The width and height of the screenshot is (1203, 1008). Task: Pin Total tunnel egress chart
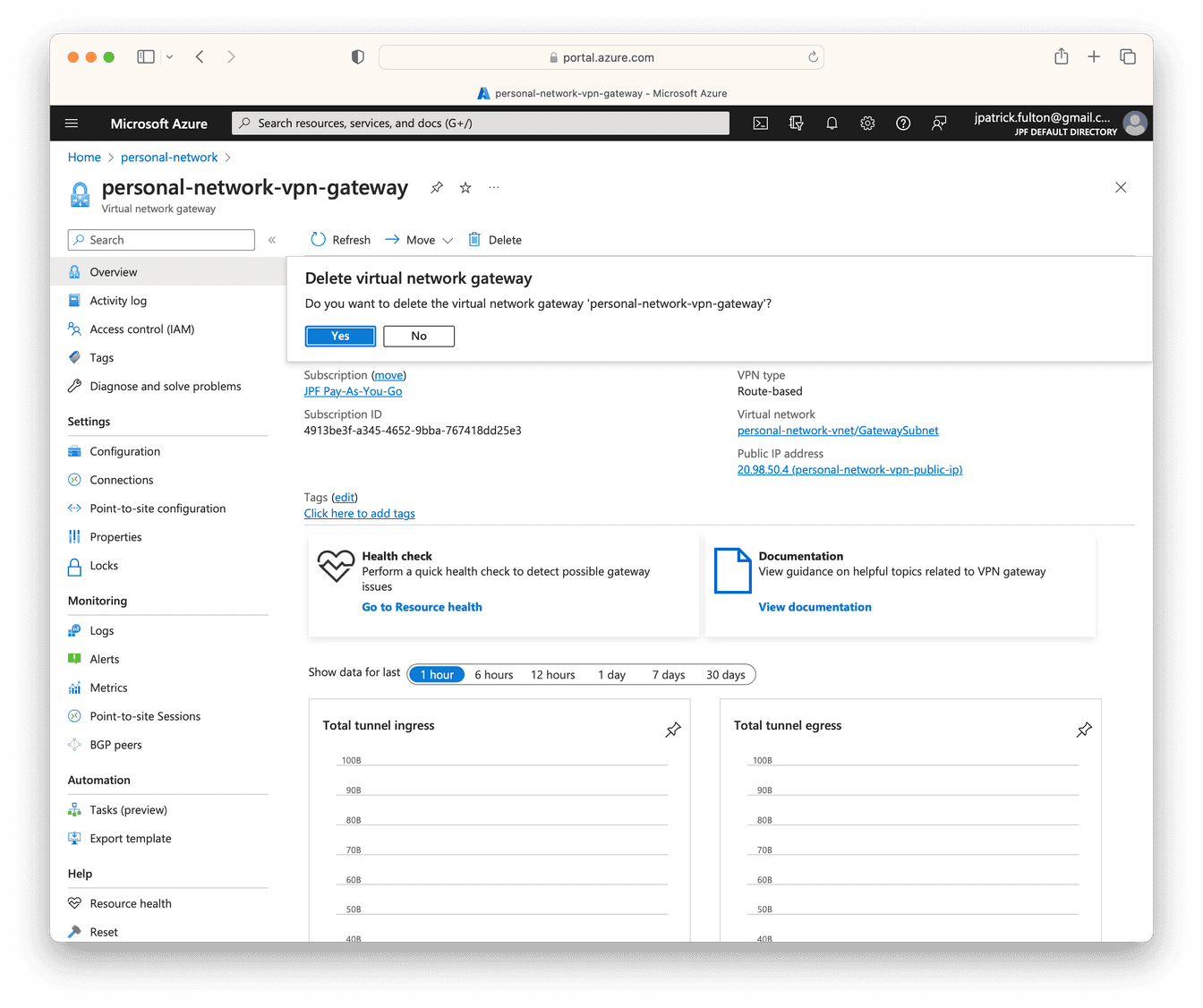tap(1084, 730)
